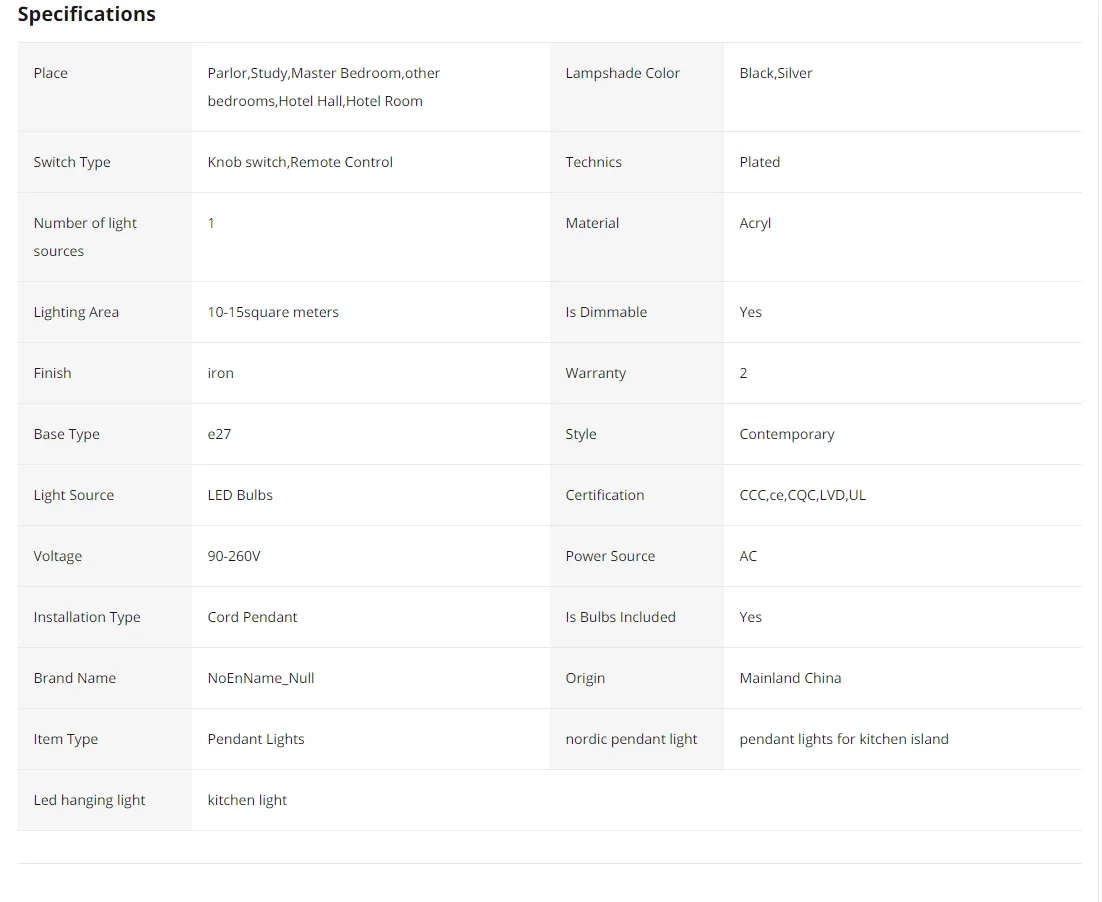Click the NoEnName_Null brand name value
This screenshot has height=902, width=1102.
tap(261, 678)
